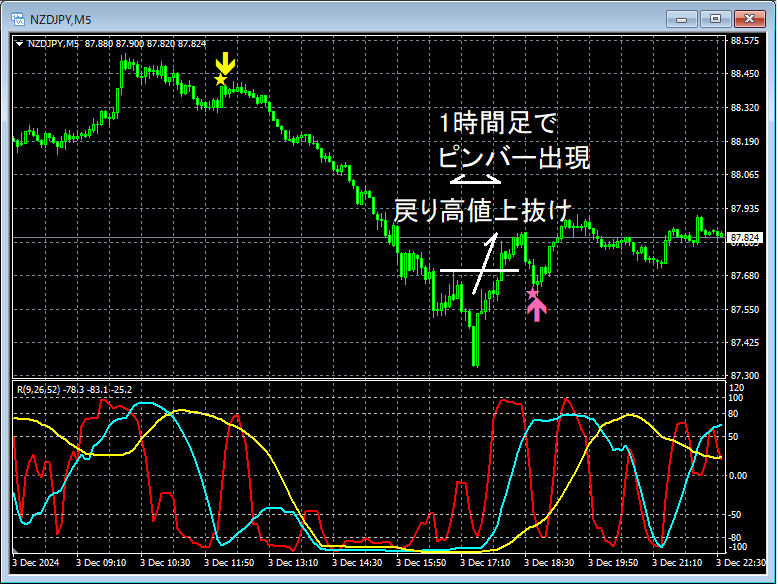Click price scale value 88.320
778x584 pixels.
(745, 108)
